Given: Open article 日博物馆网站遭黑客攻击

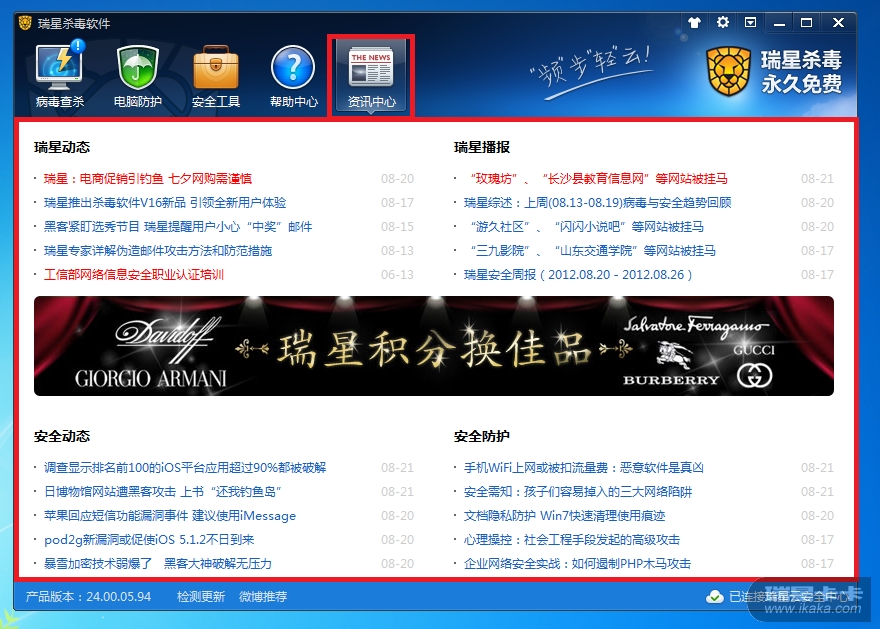Looking at the screenshot, I should (x=163, y=492).
